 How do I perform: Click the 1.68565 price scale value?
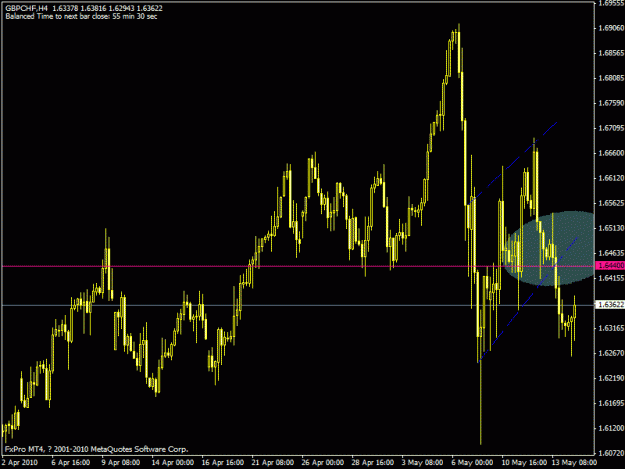coord(611,53)
